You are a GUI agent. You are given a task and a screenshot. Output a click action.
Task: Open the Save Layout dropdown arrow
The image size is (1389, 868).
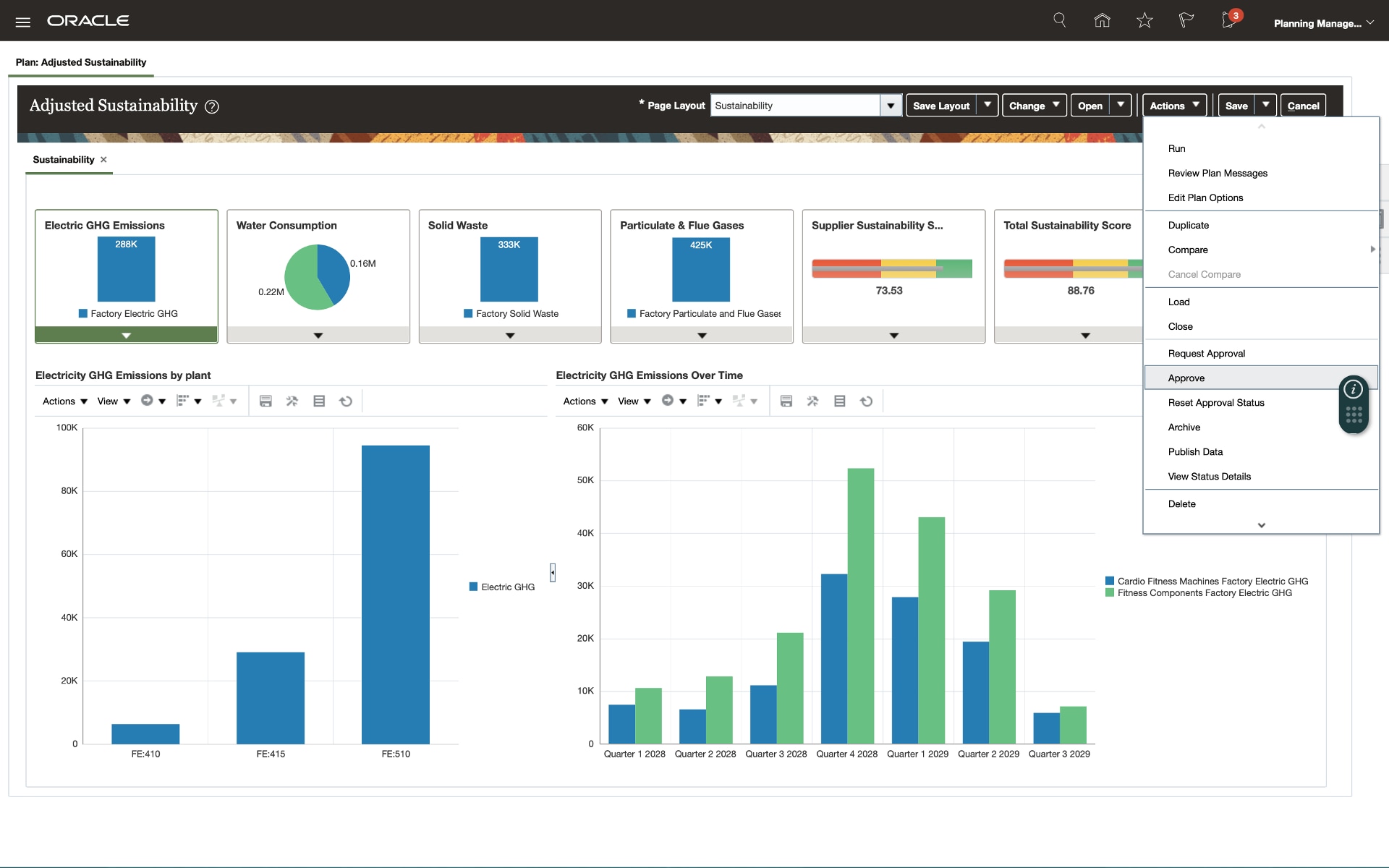point(987,105)
